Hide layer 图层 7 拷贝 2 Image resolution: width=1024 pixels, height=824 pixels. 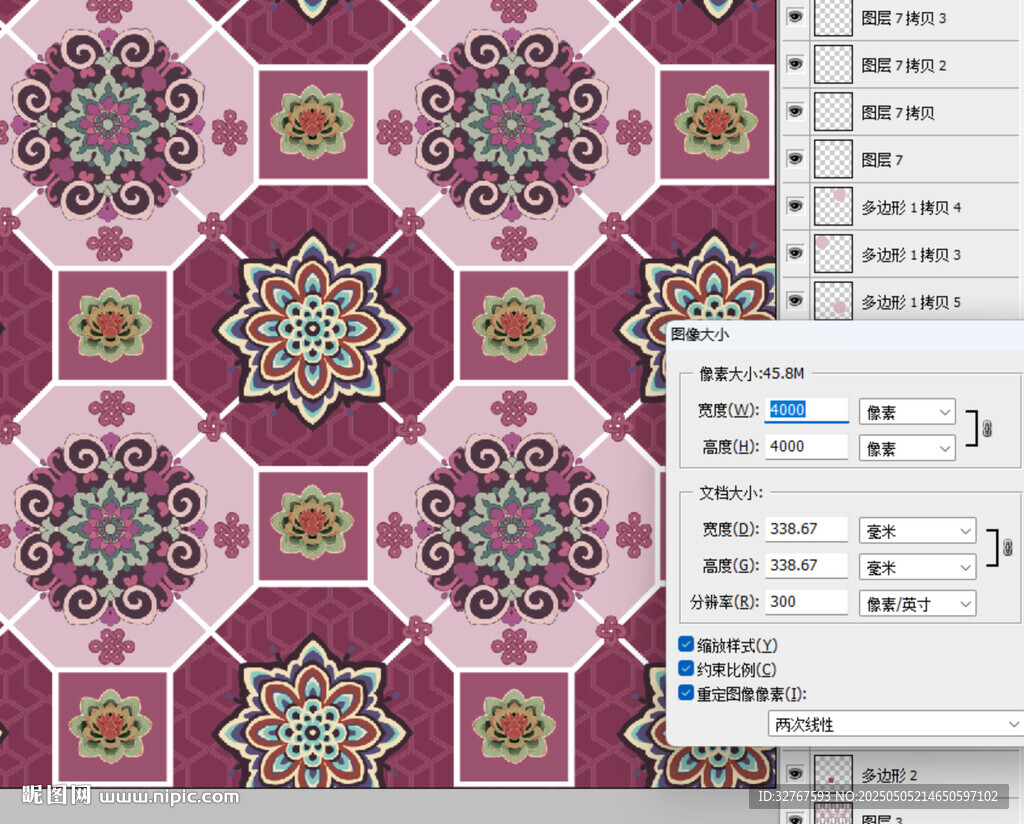(x=795, y=64)
